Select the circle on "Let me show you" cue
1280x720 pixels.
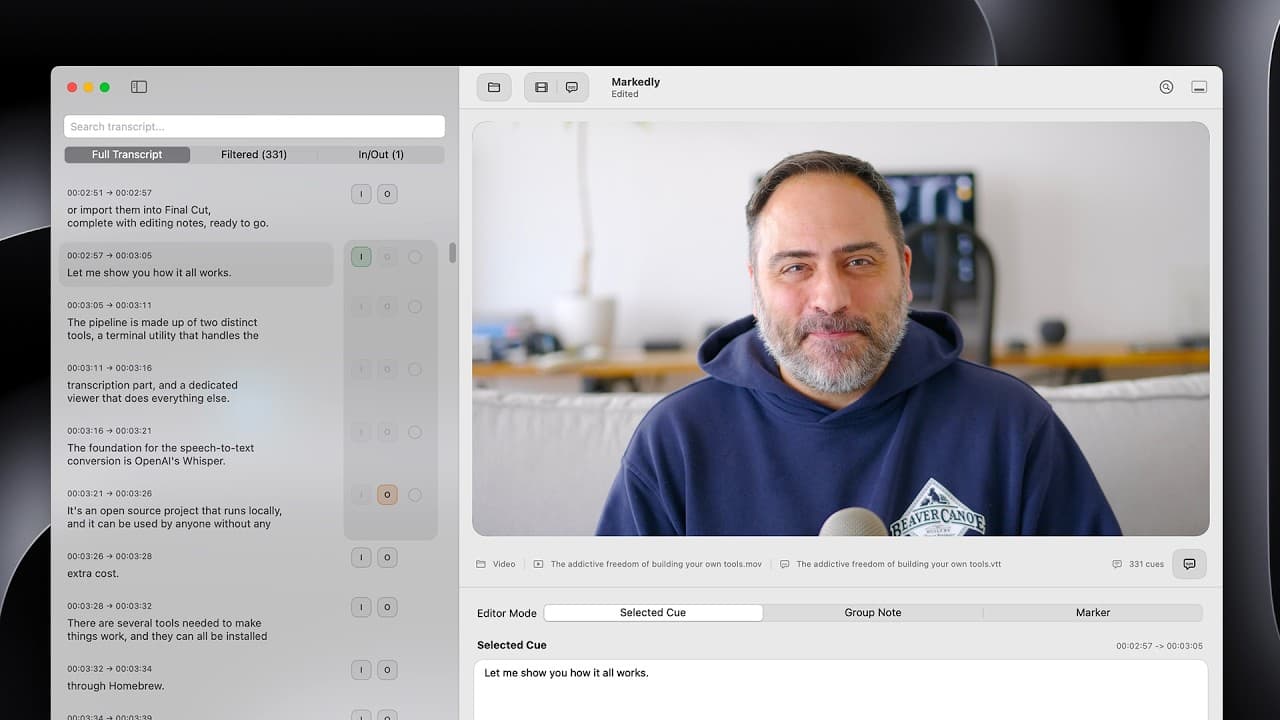(415, 257)
